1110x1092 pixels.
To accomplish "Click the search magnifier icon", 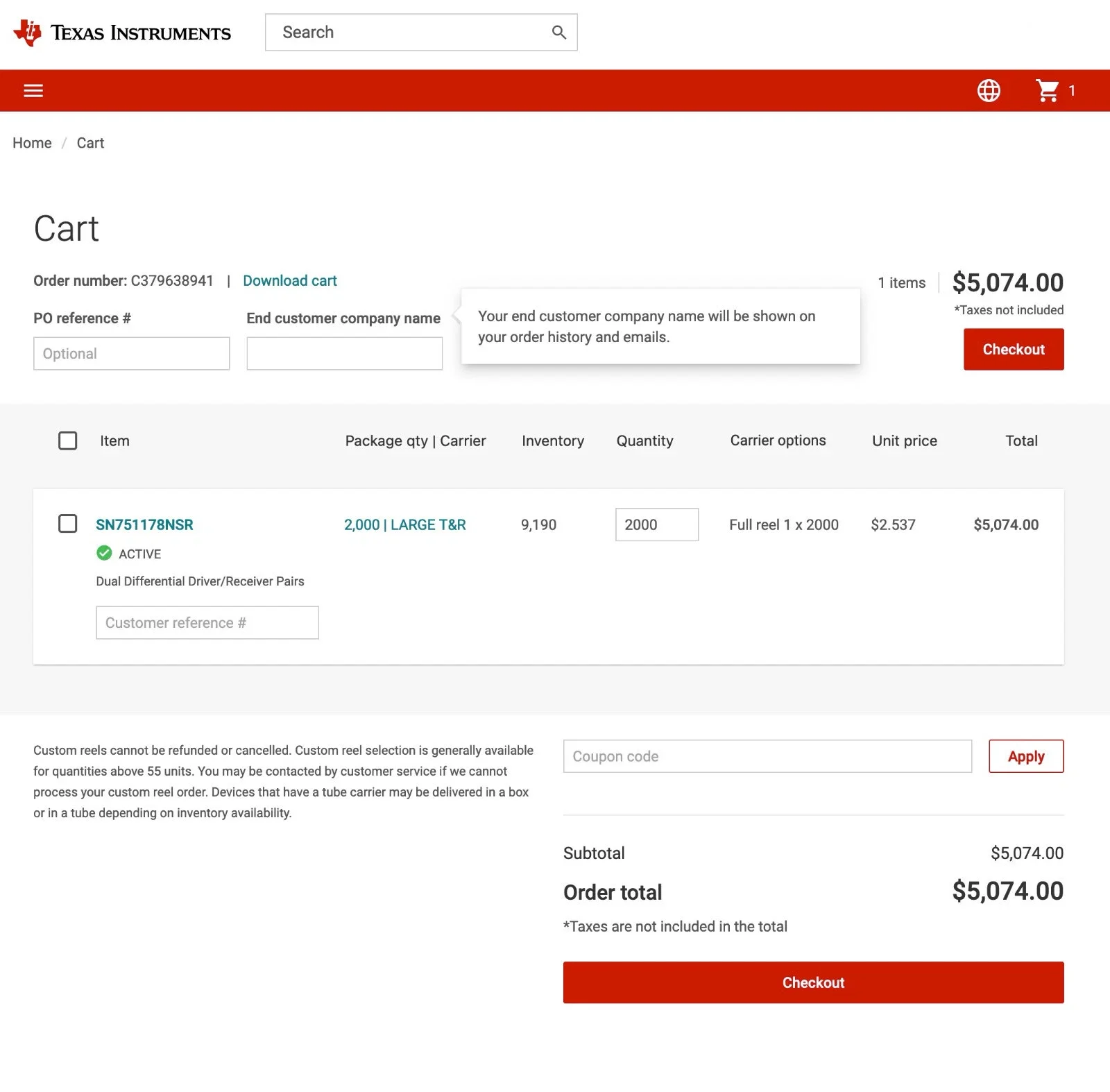I will [559, 32].
